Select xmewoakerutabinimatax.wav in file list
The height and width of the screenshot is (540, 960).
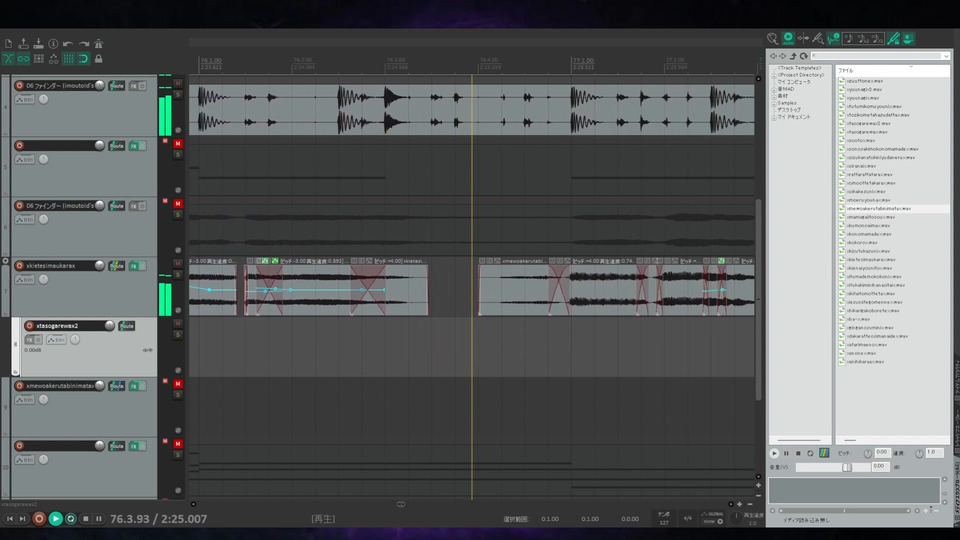tap(880, 209)
